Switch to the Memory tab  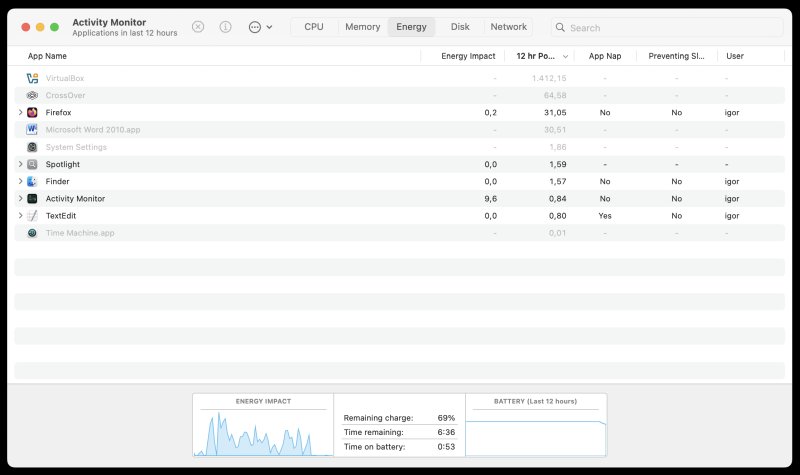pyautogui.click(x=362, y=27)
